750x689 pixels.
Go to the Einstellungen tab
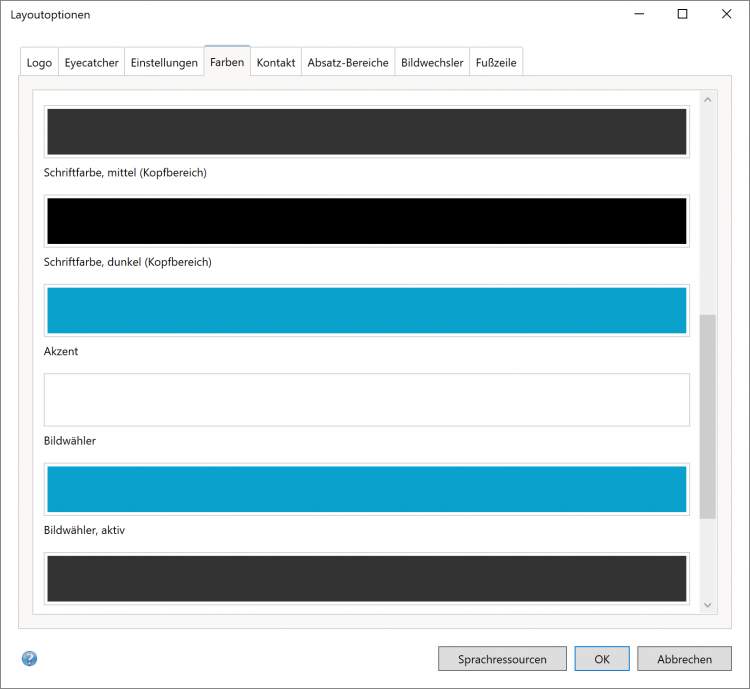click(x=164, y=62)
